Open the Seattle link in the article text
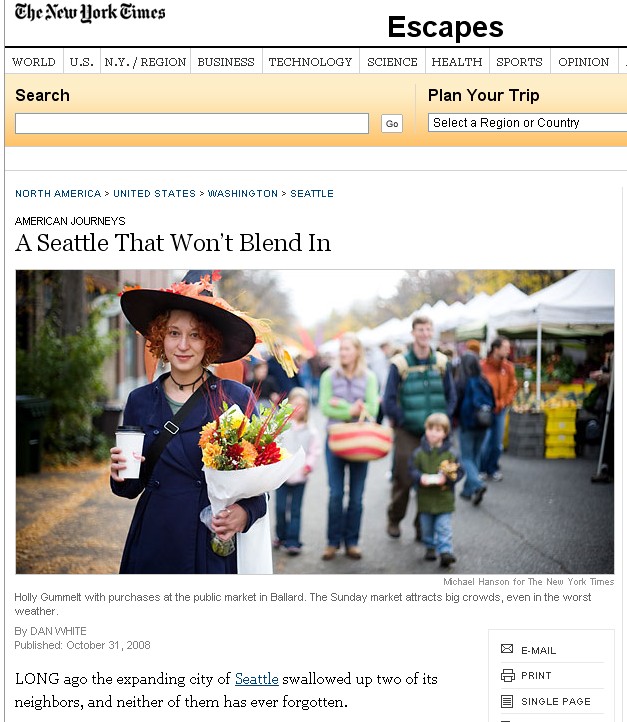 256,679
